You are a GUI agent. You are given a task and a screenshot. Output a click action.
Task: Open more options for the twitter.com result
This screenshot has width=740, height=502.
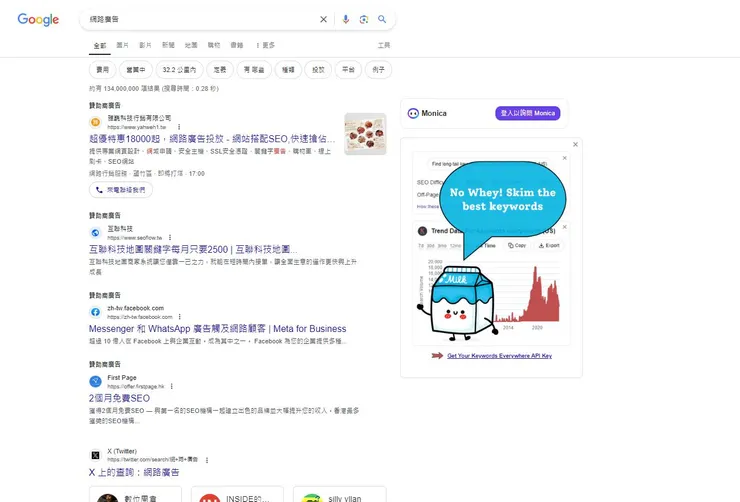coord(207,460)
